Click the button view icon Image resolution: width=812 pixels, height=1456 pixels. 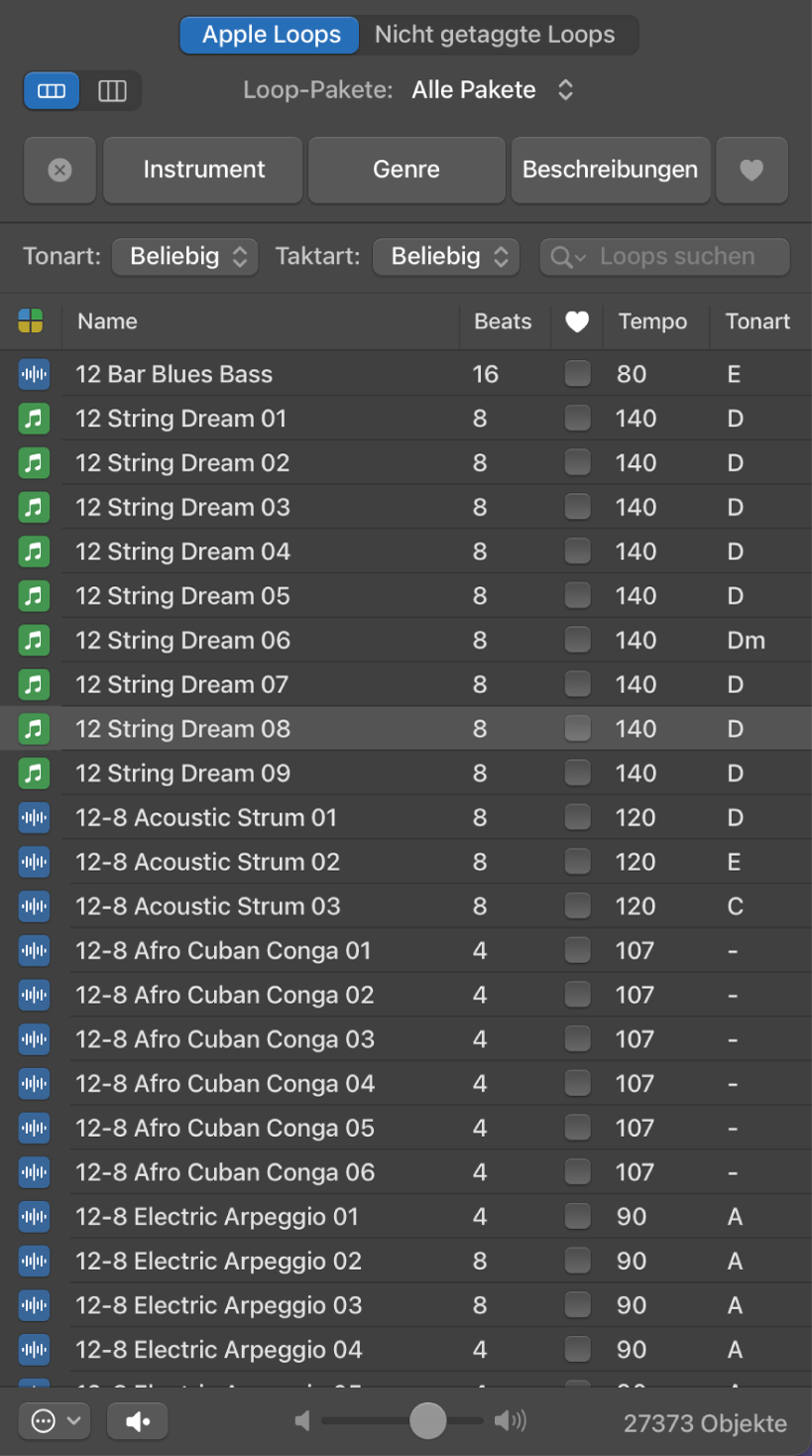(x=52, y=91)
